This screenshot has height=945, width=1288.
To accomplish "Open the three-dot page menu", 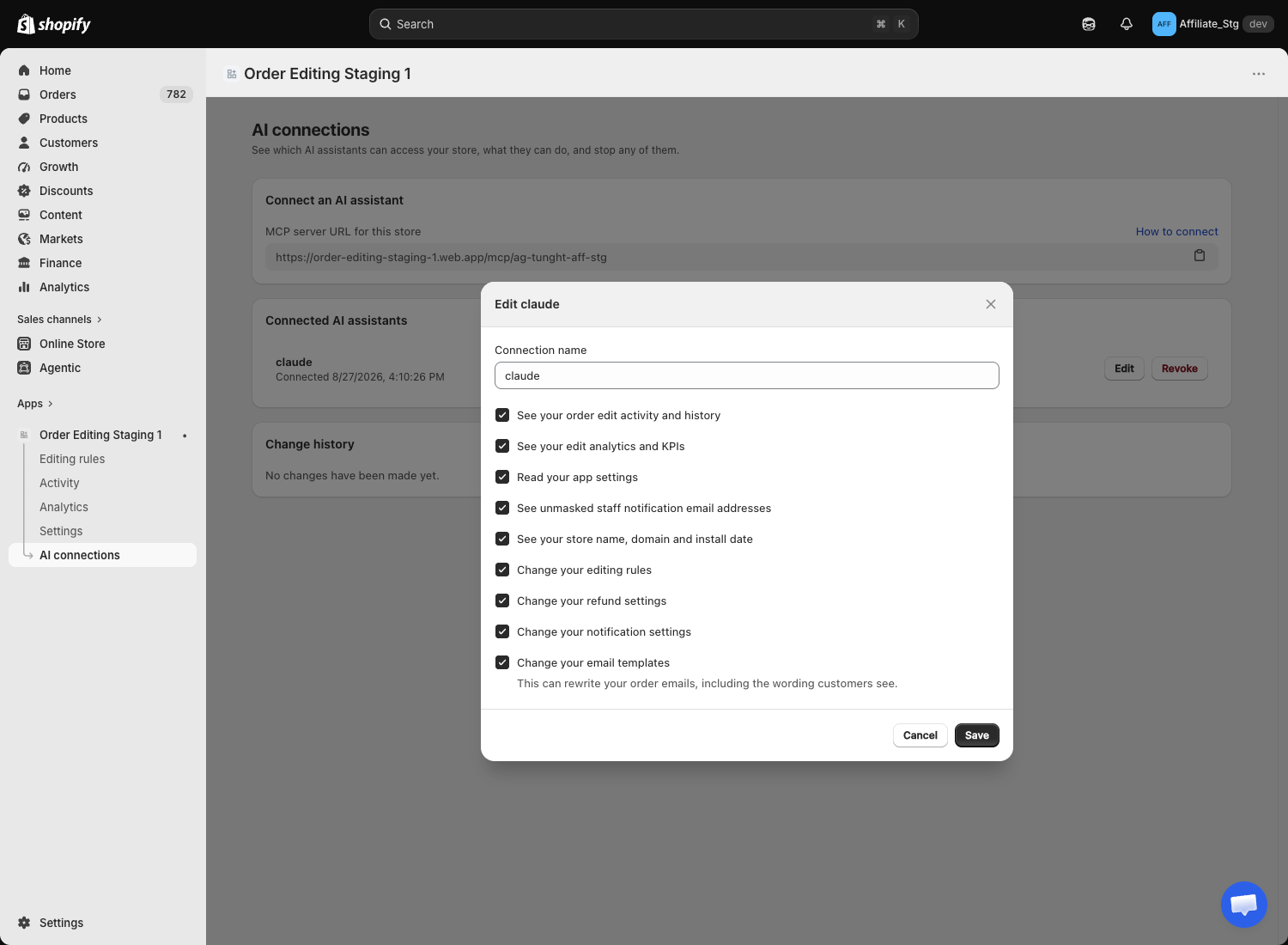I will point(1259,74).
